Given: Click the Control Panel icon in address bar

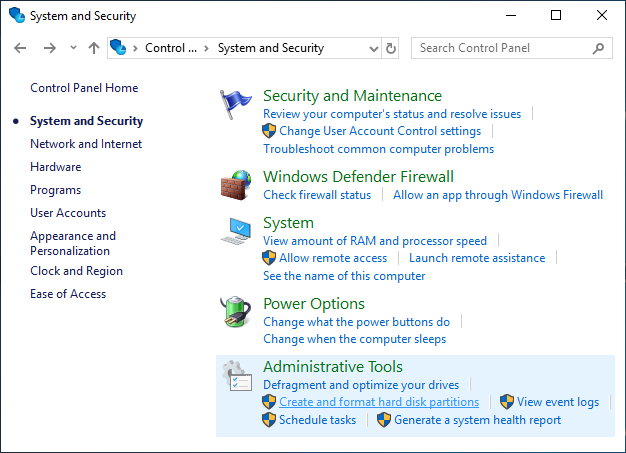Looking at the screenshot, I should (x=118, y=47).
